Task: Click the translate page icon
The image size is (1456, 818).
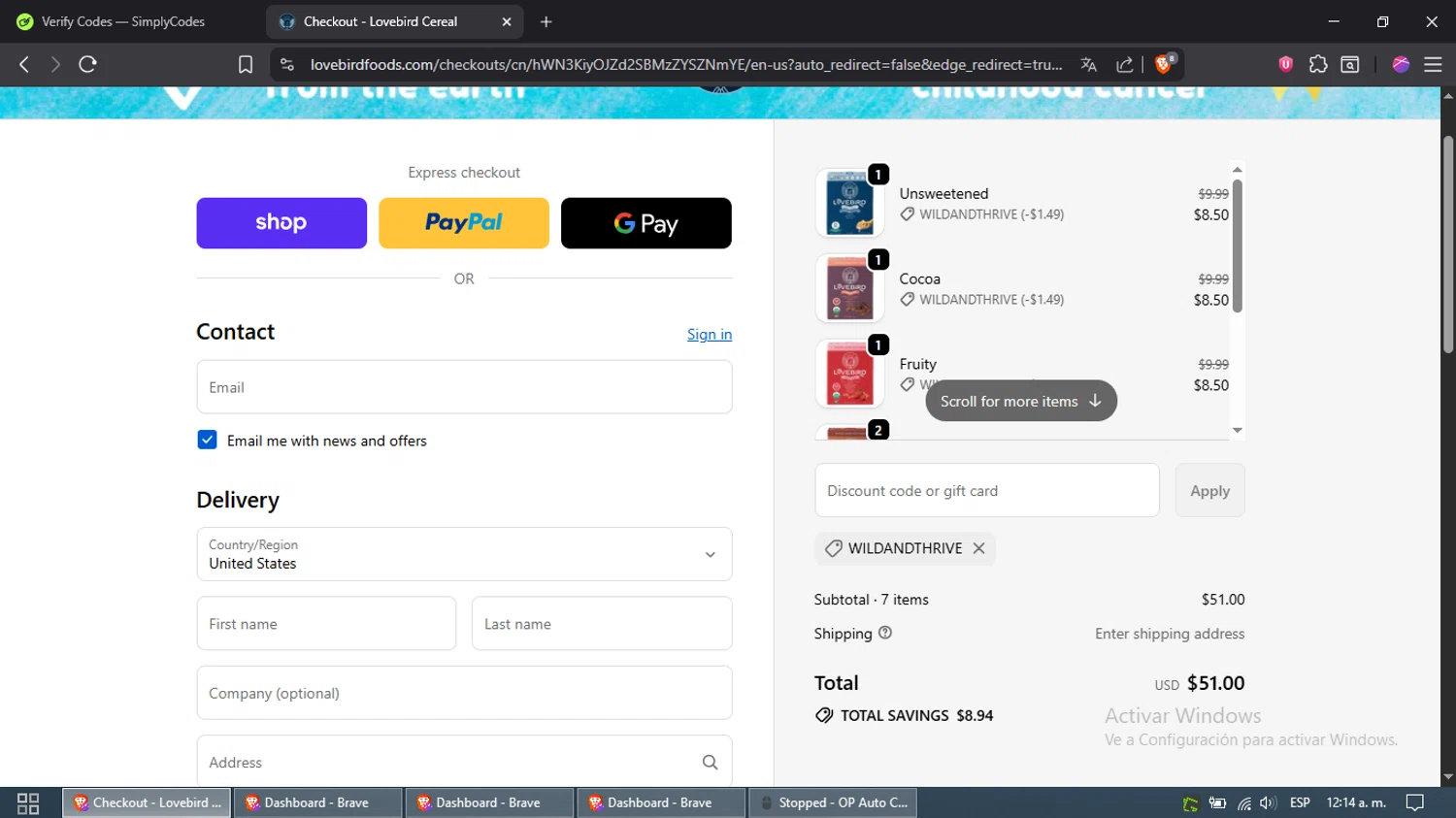Action: click(x=1088, y=64)
